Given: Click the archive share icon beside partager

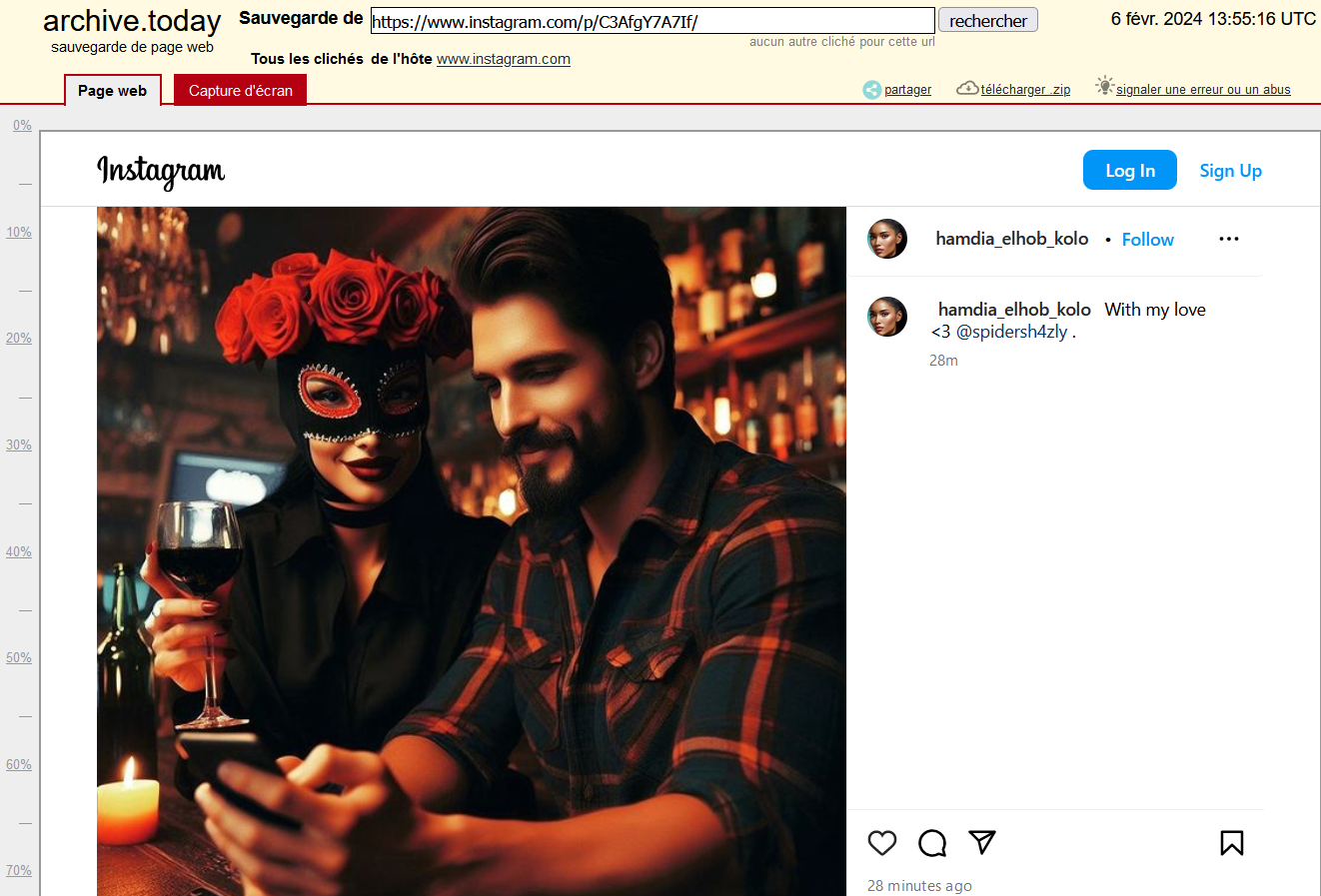Looking at the screenshot, I should pyautogui.click(x=872, y=90).
